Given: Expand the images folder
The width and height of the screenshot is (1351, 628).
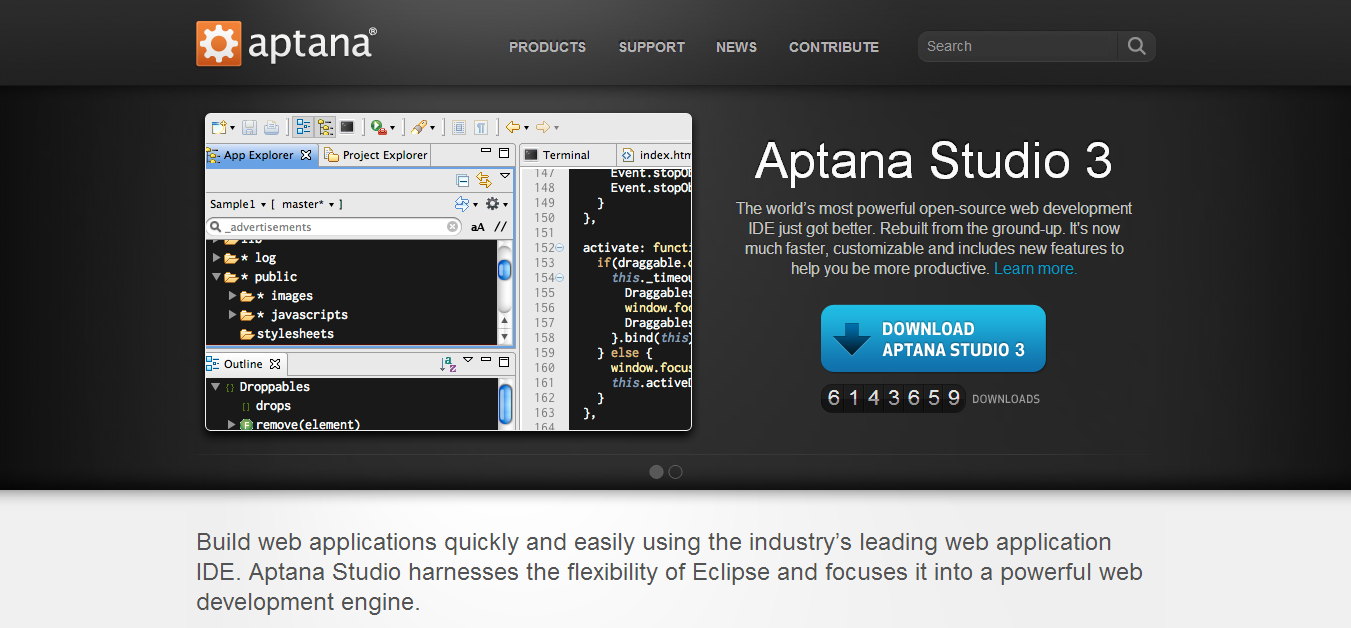Looking at the screenshot, I should pos(232,296).
